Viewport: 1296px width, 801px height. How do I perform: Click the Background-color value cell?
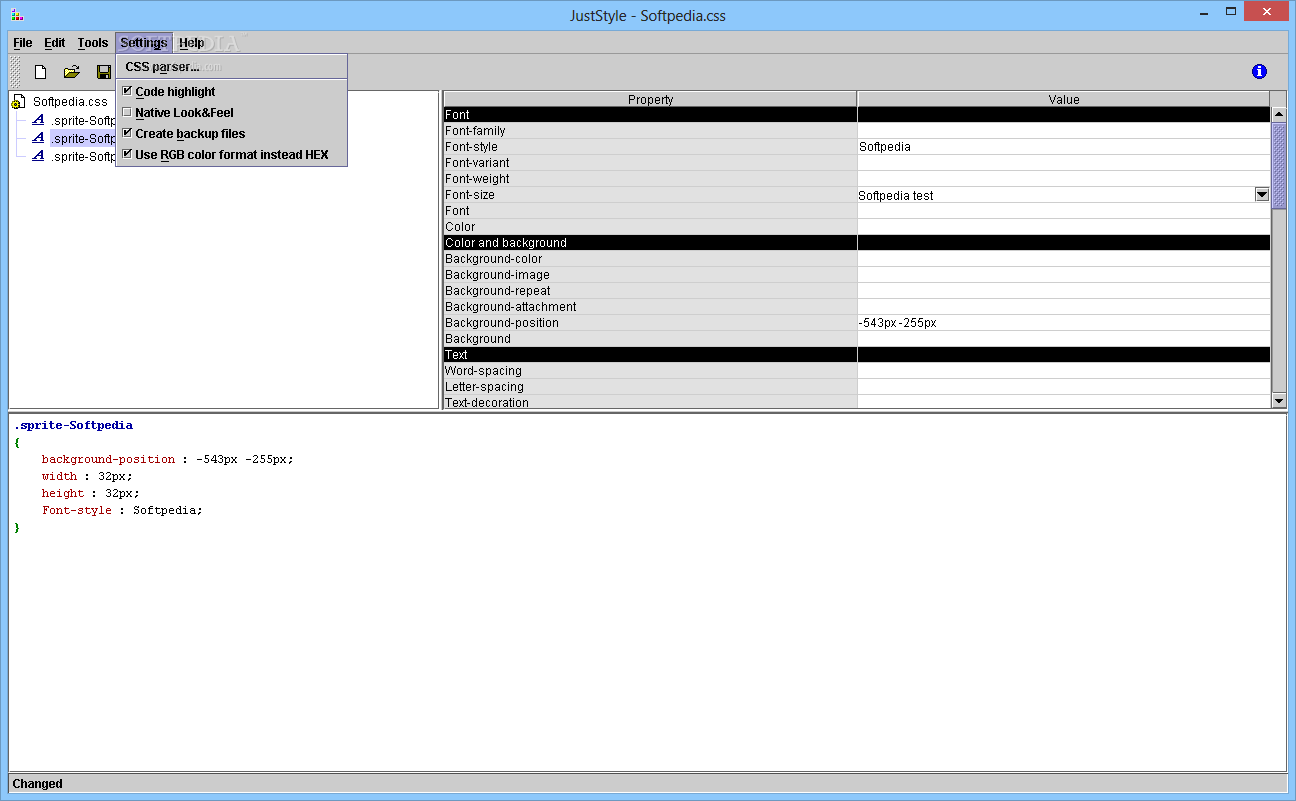click(x=1064, y=259)
